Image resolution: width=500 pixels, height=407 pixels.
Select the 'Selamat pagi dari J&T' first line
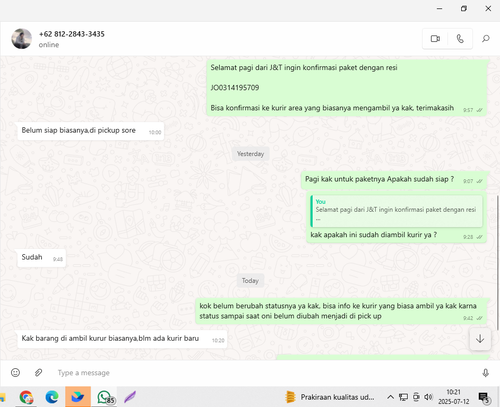pyautogui.click(x=304, y=68)
